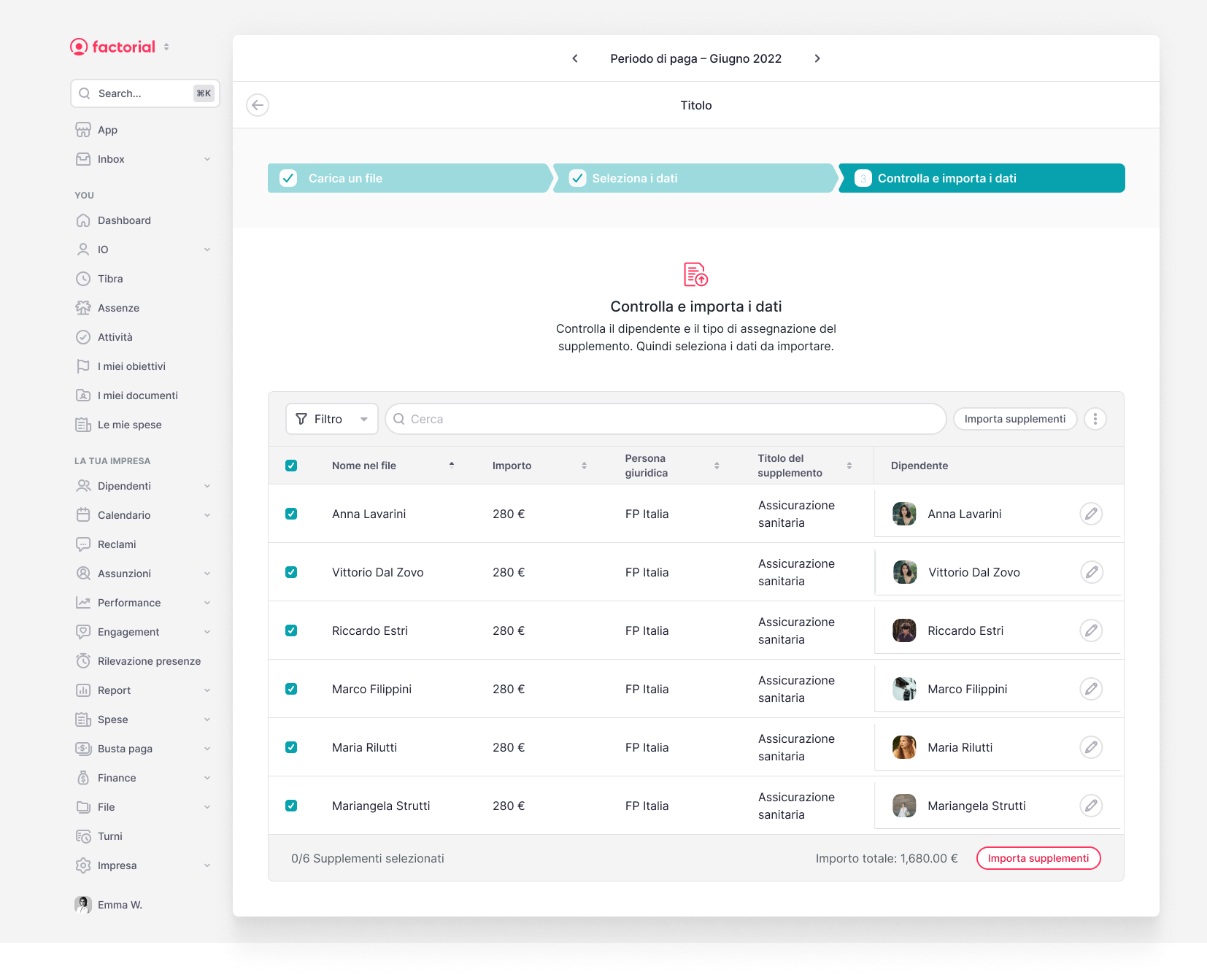Open company switcher next to factorial logo
1207x980 pixels.
tap(166, 47)
